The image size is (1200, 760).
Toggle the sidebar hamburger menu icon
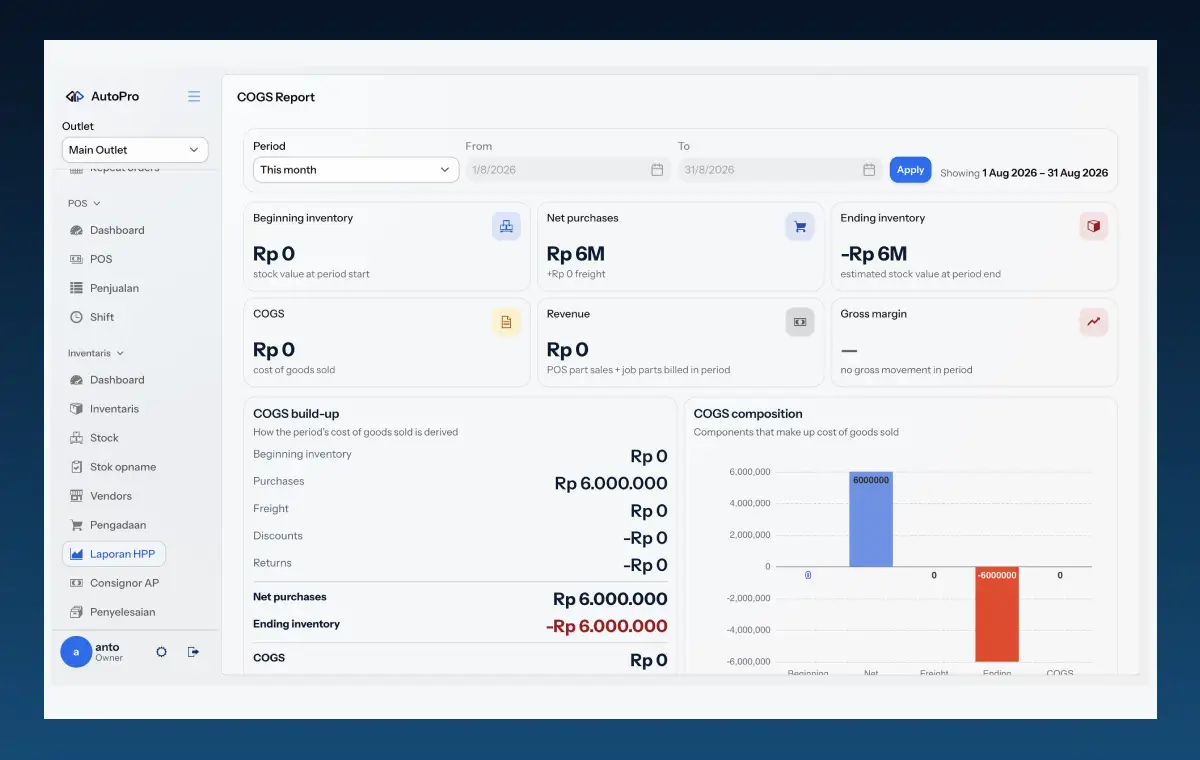[194, 96]
